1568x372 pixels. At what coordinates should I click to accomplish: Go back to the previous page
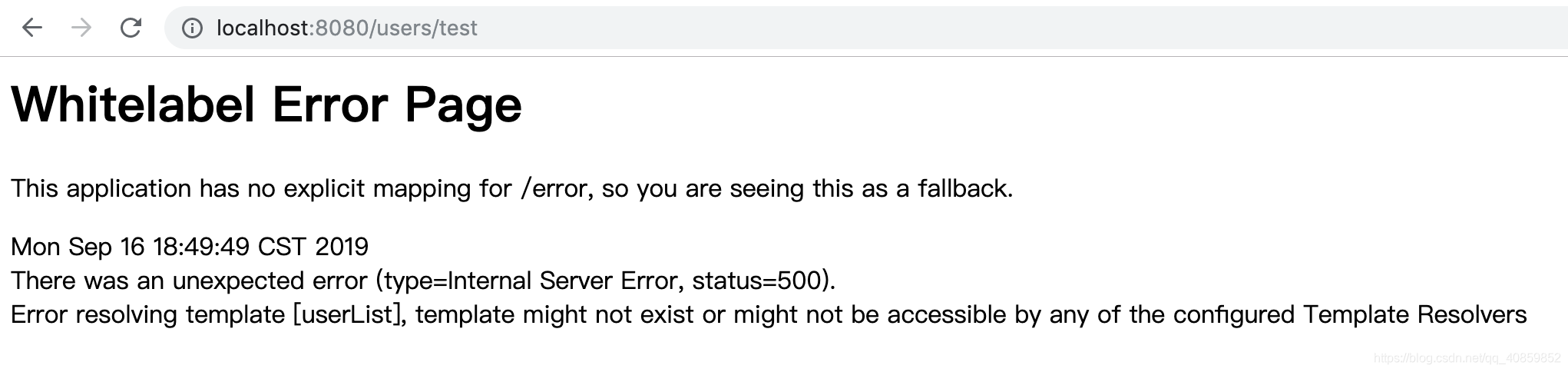(x=32, y=28)
